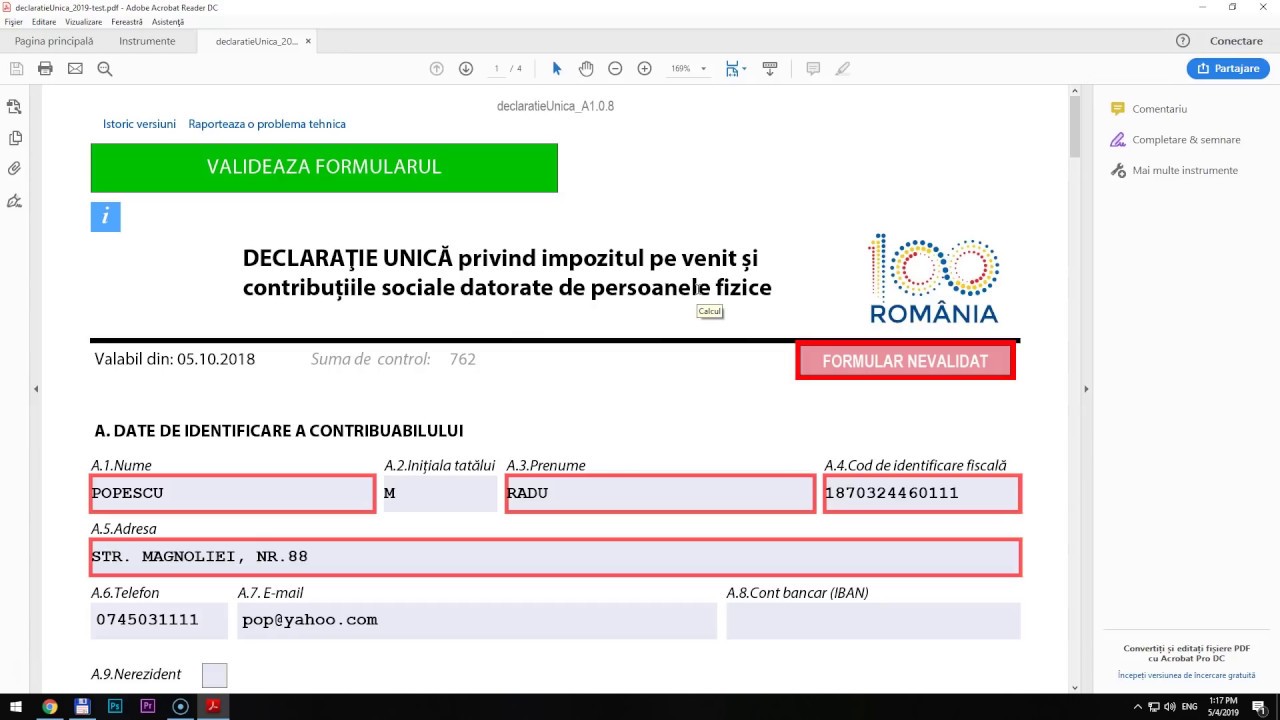Click FORMULAR NEVALIDAT status button
The width and height of the screenshot is (1280, 720).
click(x=905, y=361)
